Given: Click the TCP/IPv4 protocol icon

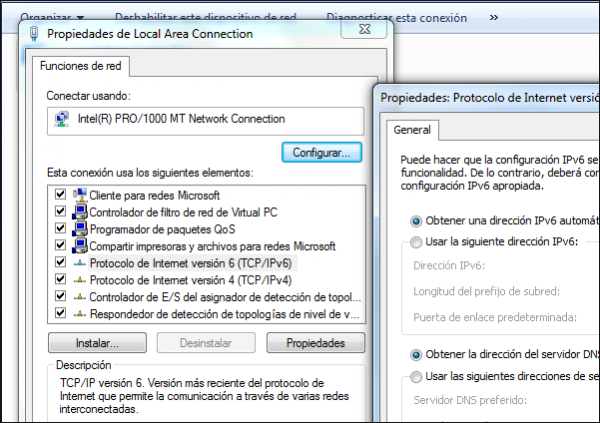Looking at the screenshot, I should [x=80, y=280].
